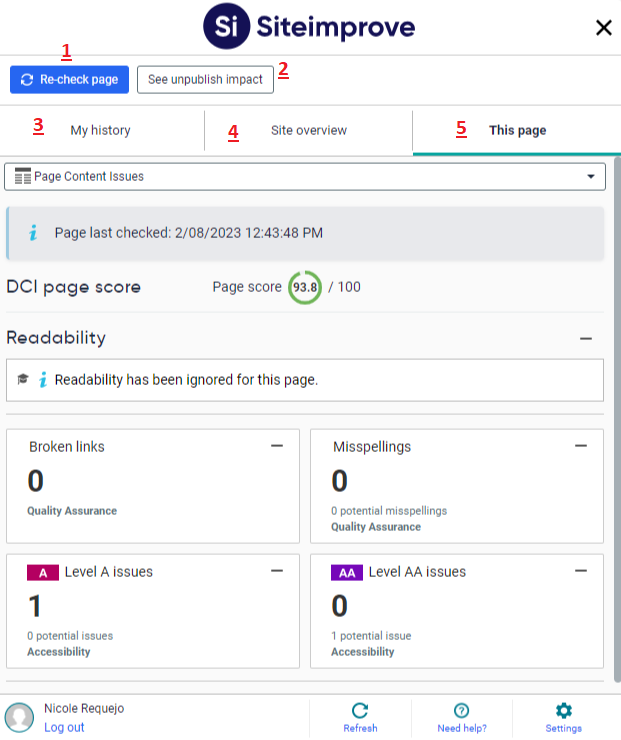Click the Re-check page button
The height and width of the screenshot is (740, 621).
pos(69,79)
